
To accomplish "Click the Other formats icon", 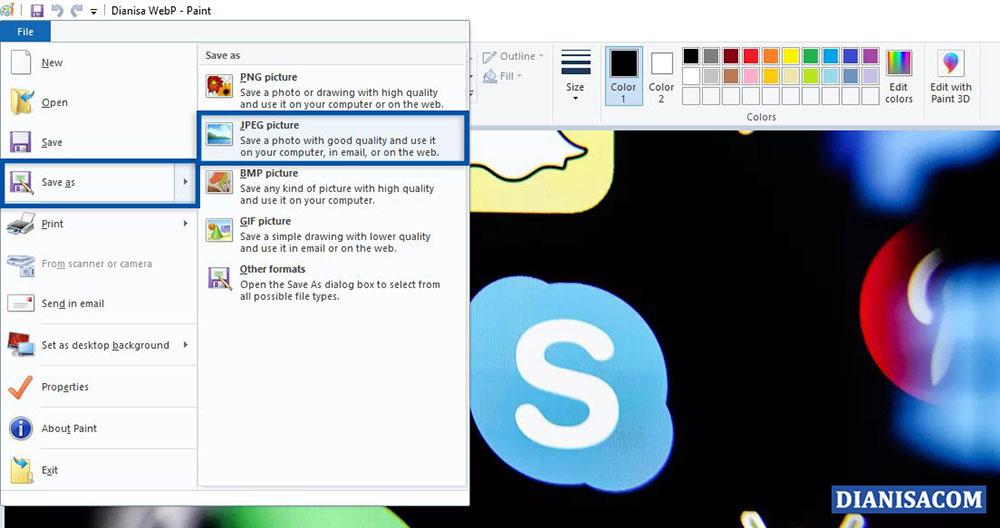I will click(x=219, y=278).
